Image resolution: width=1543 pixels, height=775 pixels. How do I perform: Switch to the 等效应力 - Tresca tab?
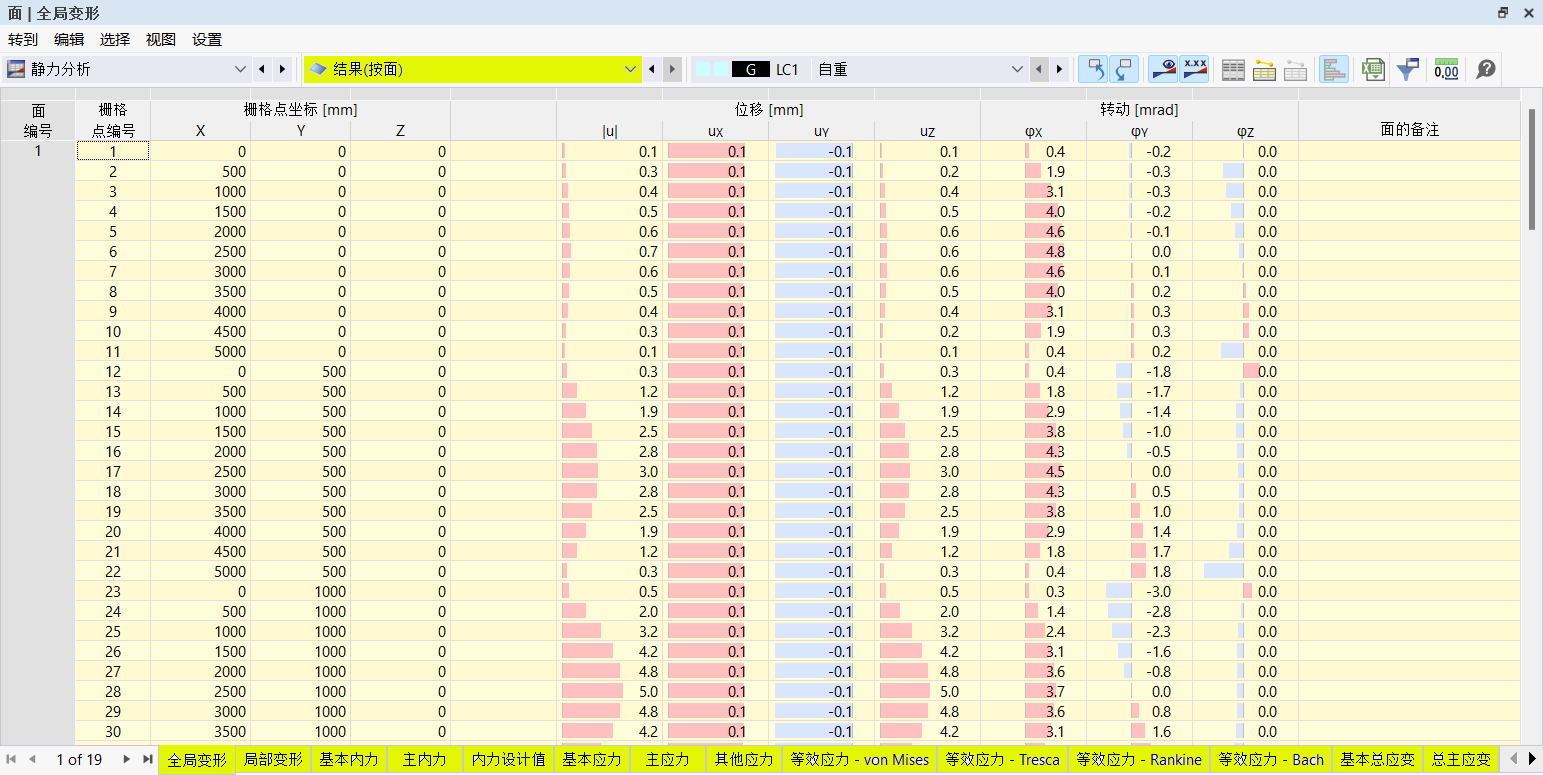[x=1002, y=760]
